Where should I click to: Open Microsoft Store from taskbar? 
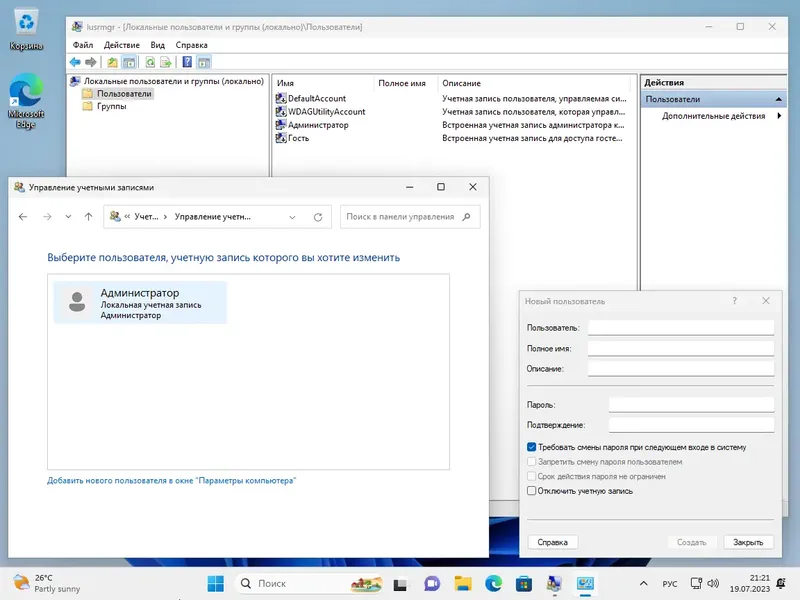(524, 583)
